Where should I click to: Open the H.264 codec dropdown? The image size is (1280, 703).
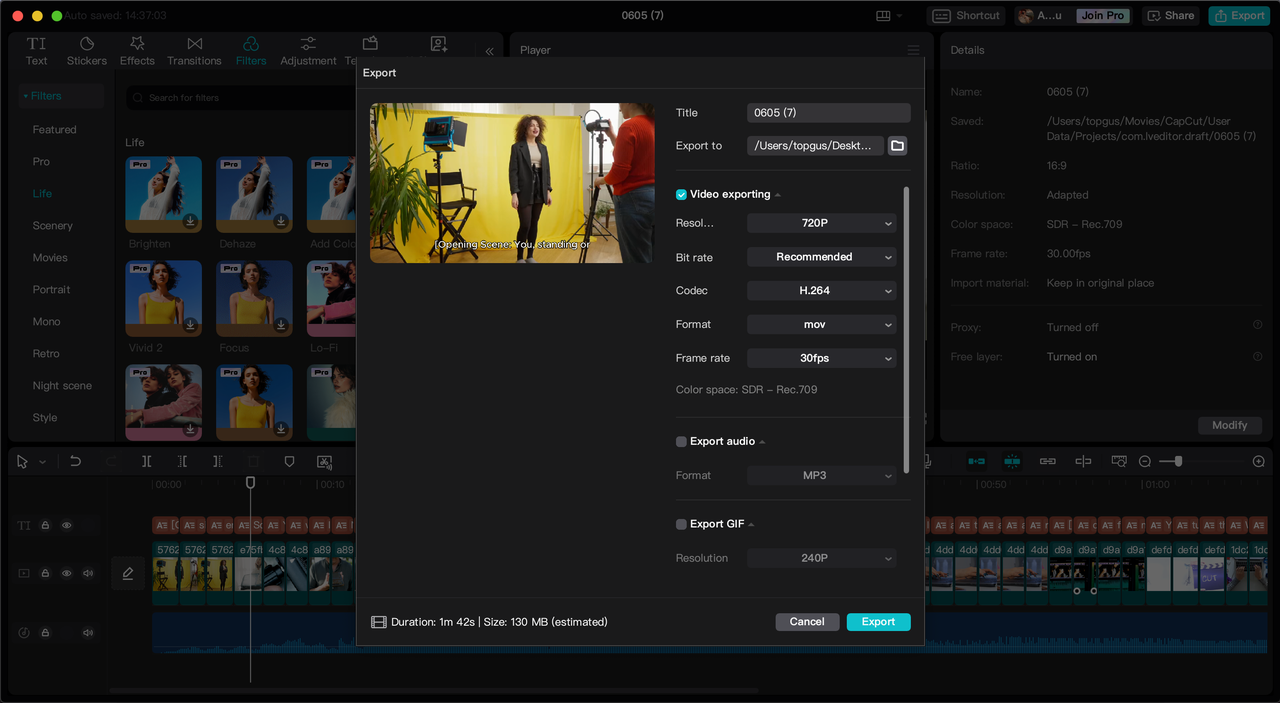pos(822,290)
